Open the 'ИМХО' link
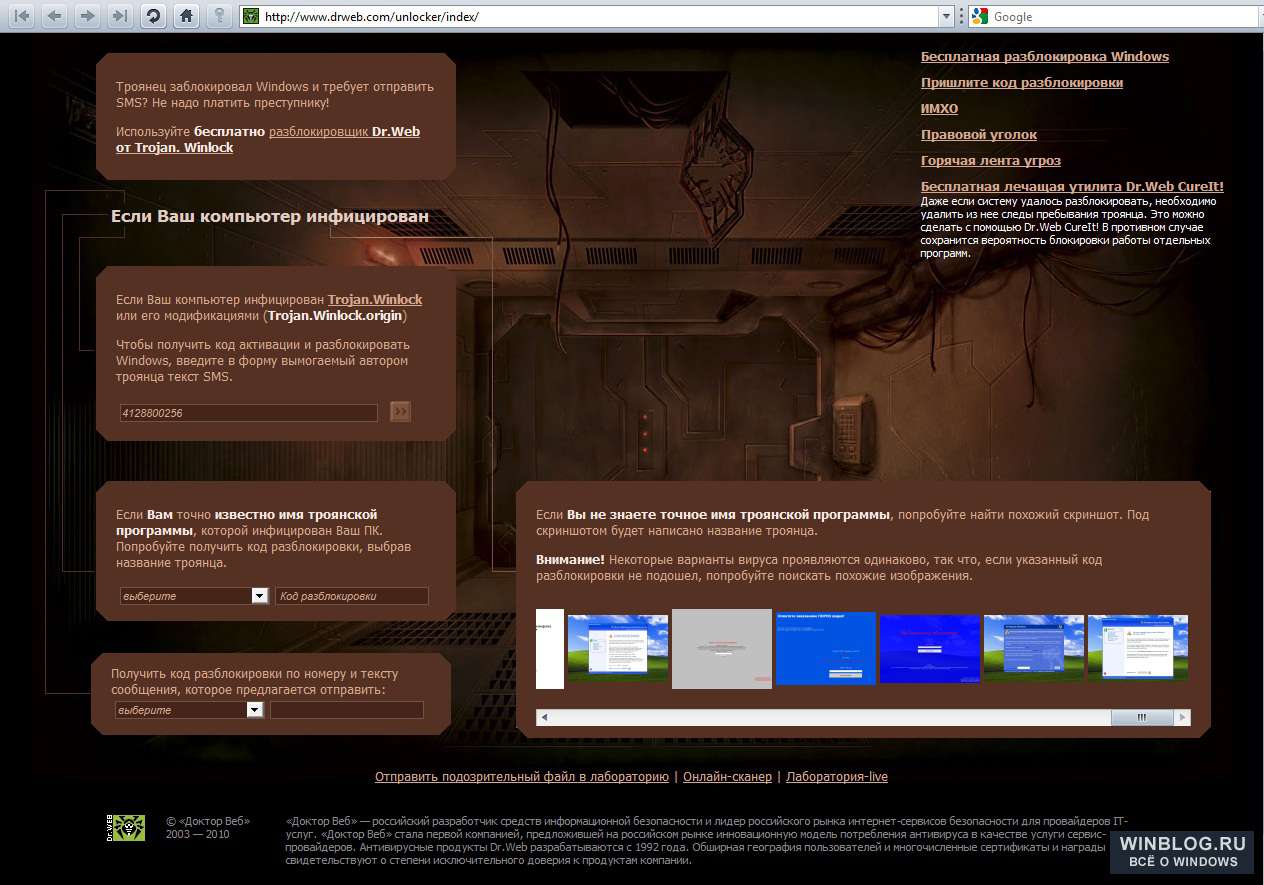1264x885 pixels. click(939, 108)
